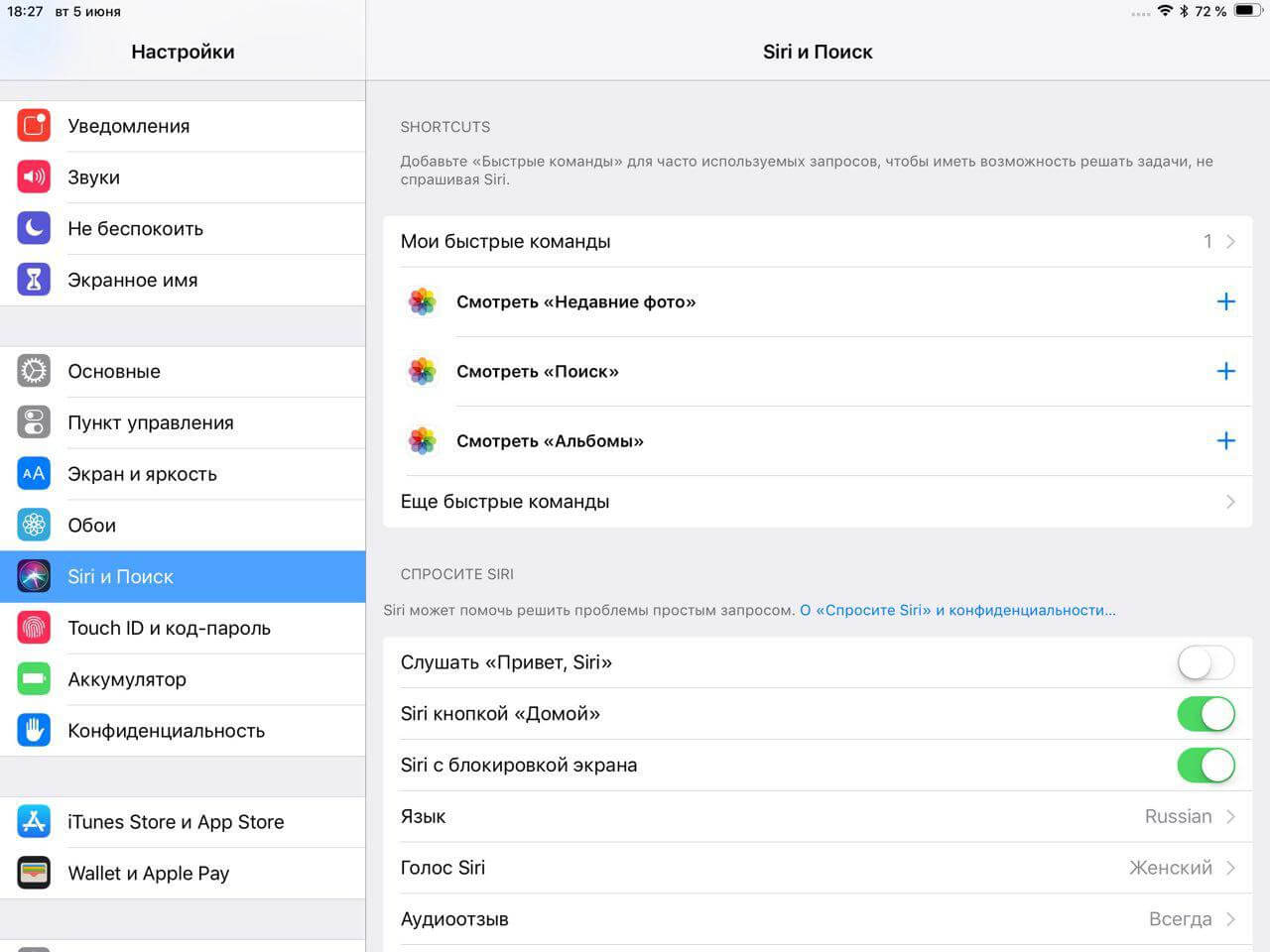The height and width of the screenshot is (952, 1270).
Task: Tap the Wallet и Apple Pay icon
Action: [x=34, y=873]
